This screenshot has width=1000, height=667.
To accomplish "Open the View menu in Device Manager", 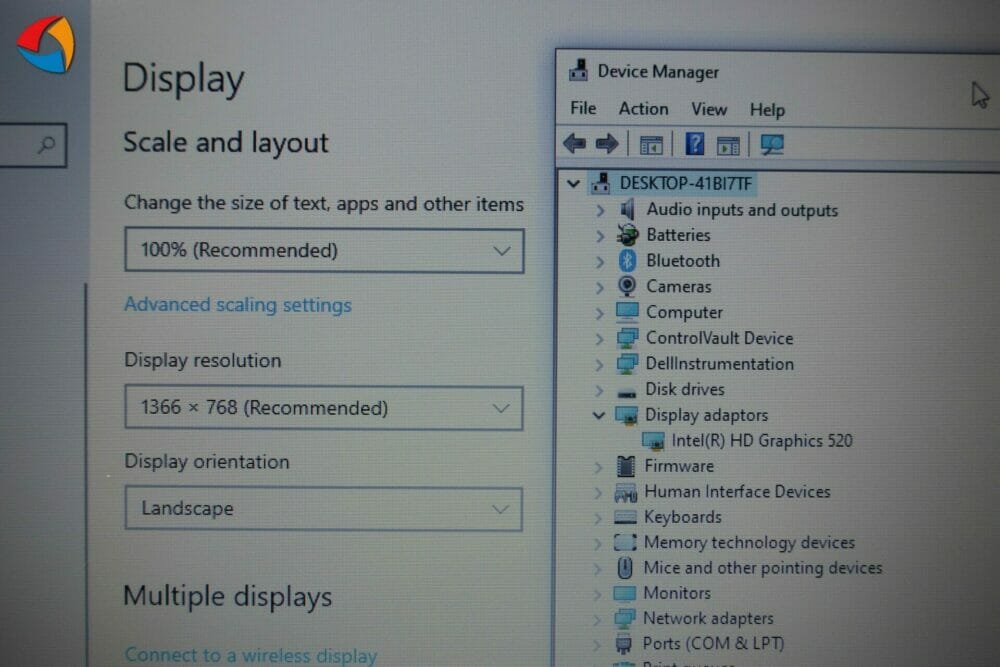I will click(x=709, y=110).
